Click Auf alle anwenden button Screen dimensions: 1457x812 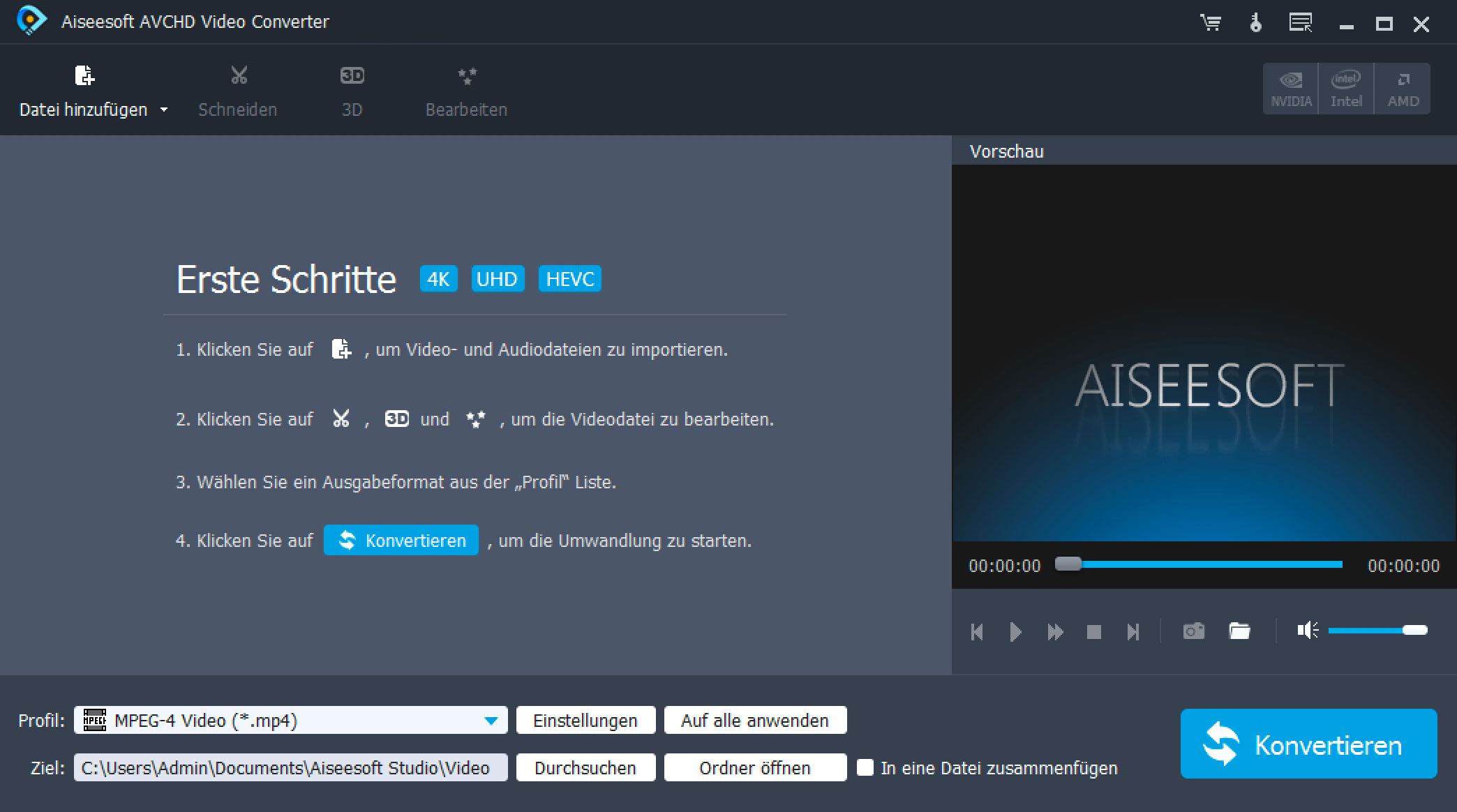pos(755,720)
